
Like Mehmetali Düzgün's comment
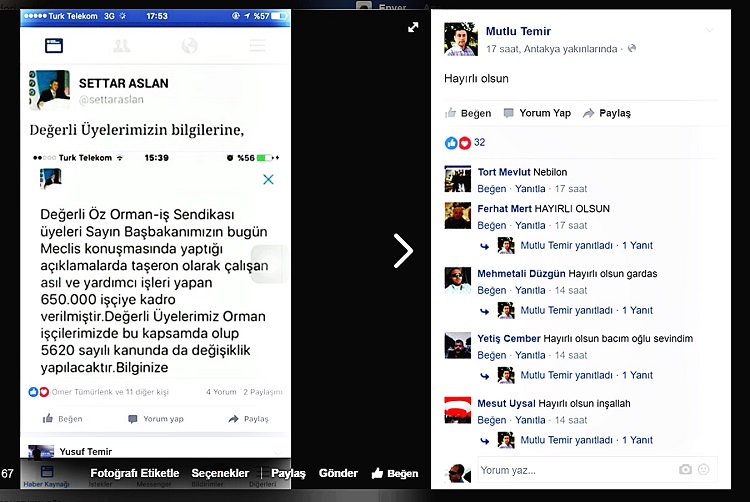pos(492,291)
